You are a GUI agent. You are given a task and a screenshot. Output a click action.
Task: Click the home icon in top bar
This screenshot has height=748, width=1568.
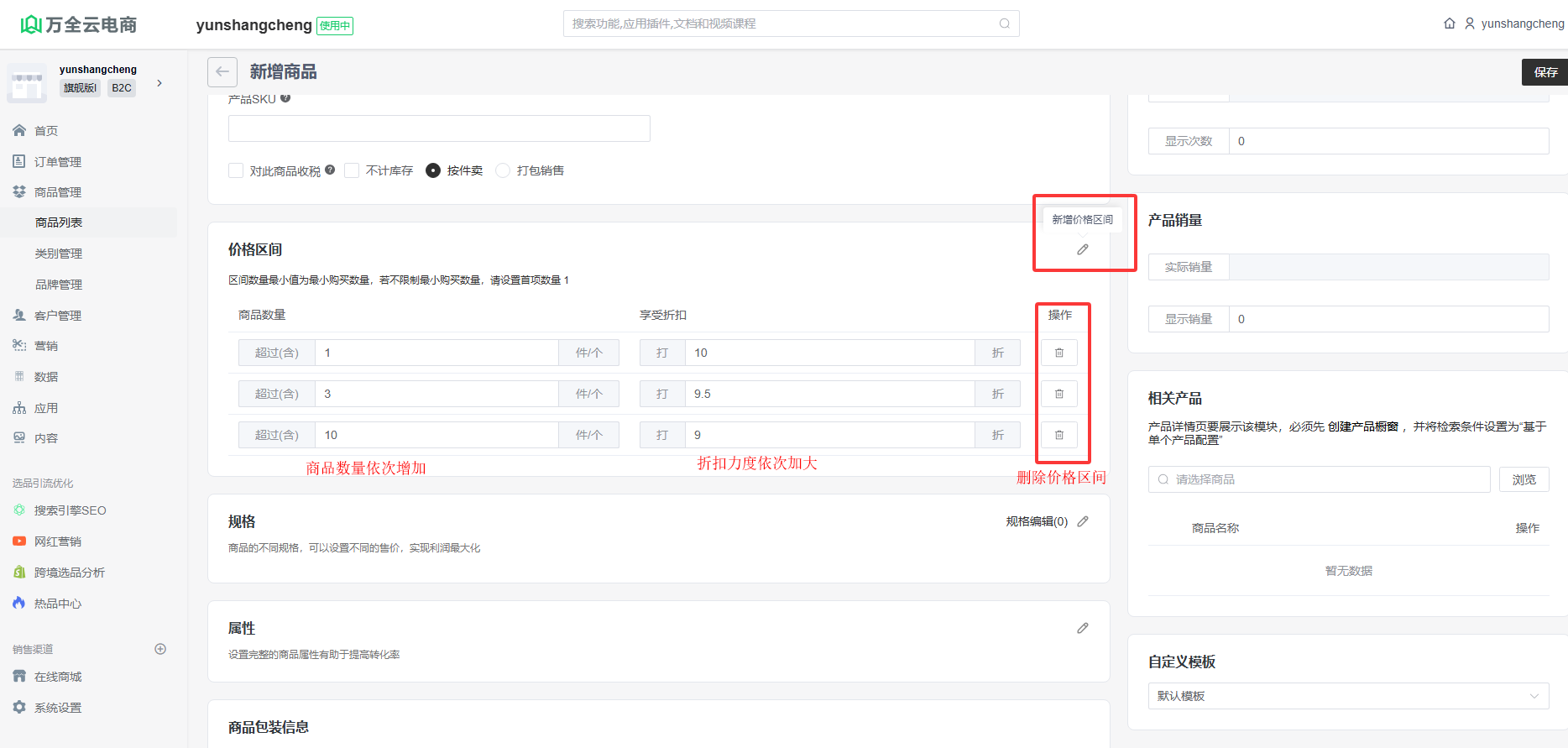click(1450, 24)
